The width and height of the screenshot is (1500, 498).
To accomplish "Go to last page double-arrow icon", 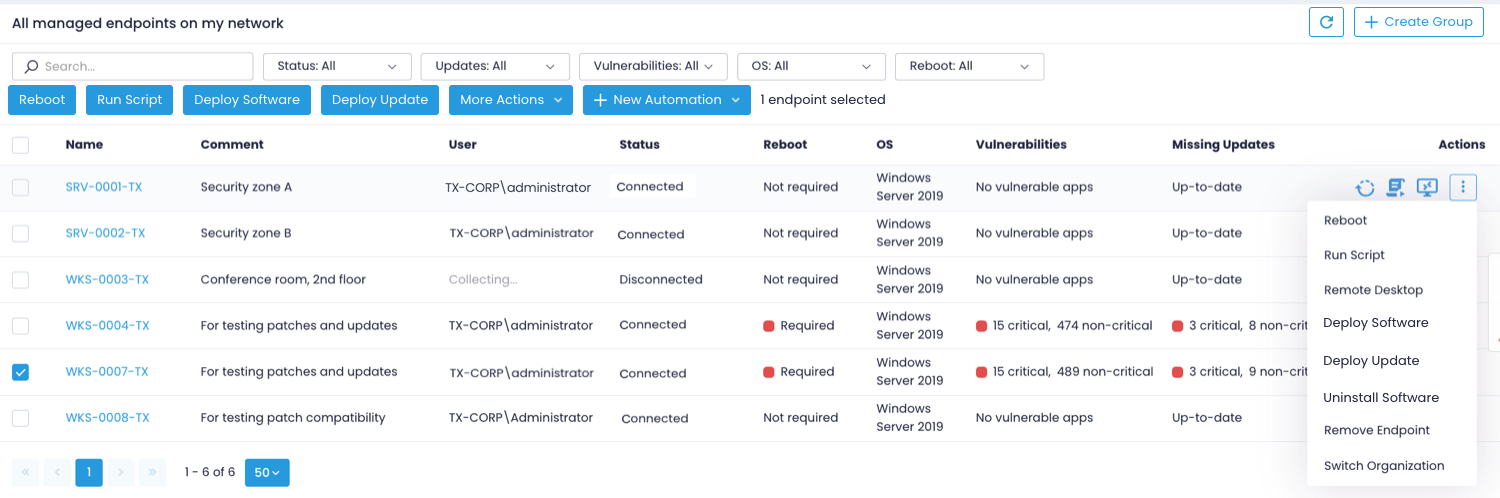I will pyautogui.click(x=153, y=472).
